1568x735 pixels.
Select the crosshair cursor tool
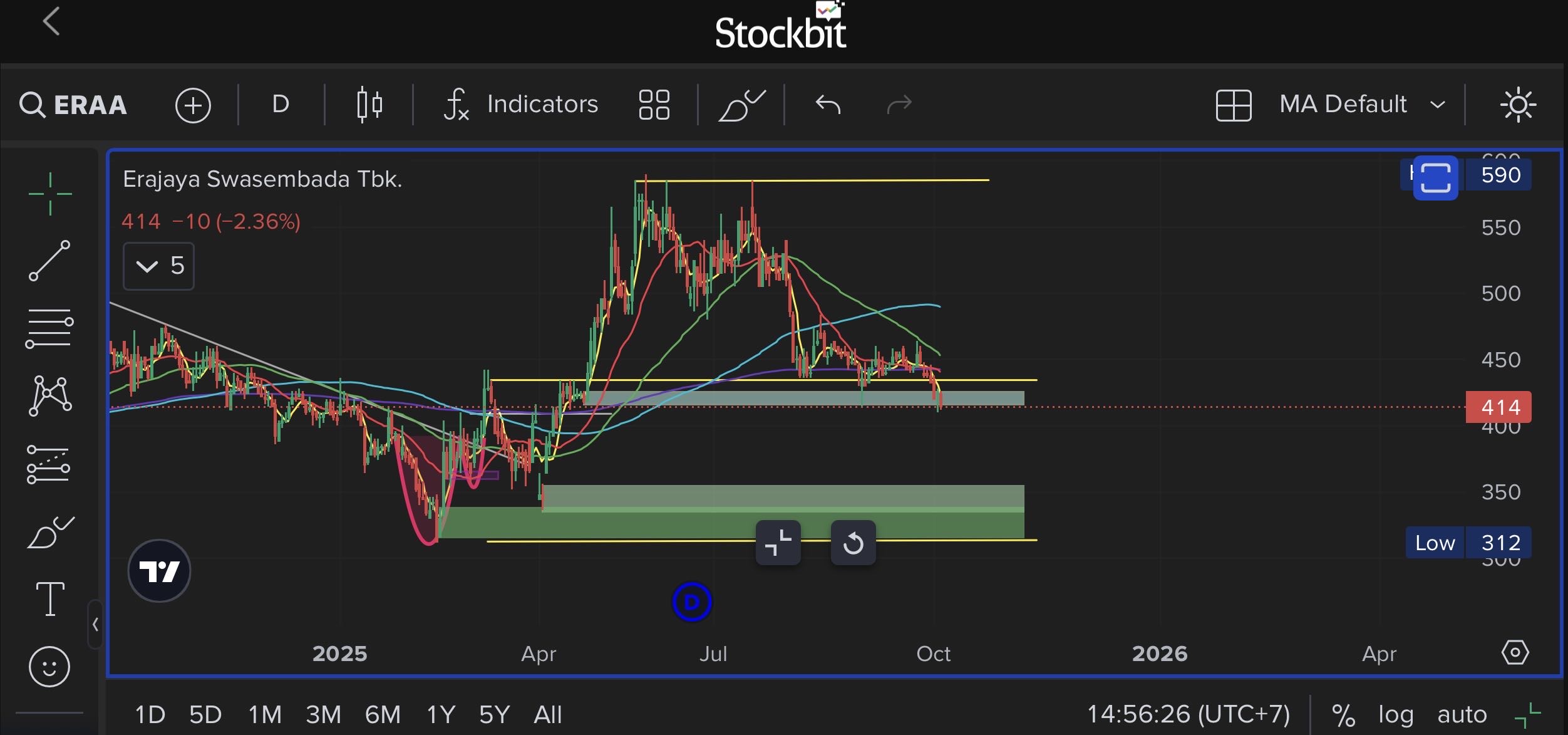[x=50, y=194]
